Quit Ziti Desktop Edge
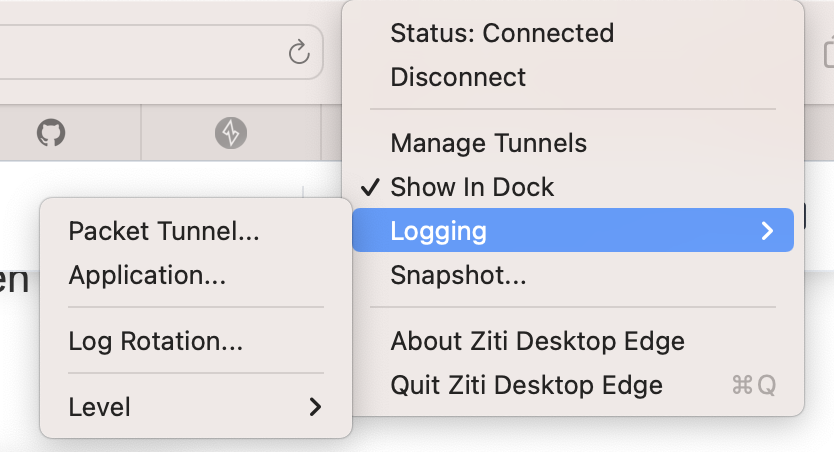The image size is (834, 452). (x=526, y=385)
